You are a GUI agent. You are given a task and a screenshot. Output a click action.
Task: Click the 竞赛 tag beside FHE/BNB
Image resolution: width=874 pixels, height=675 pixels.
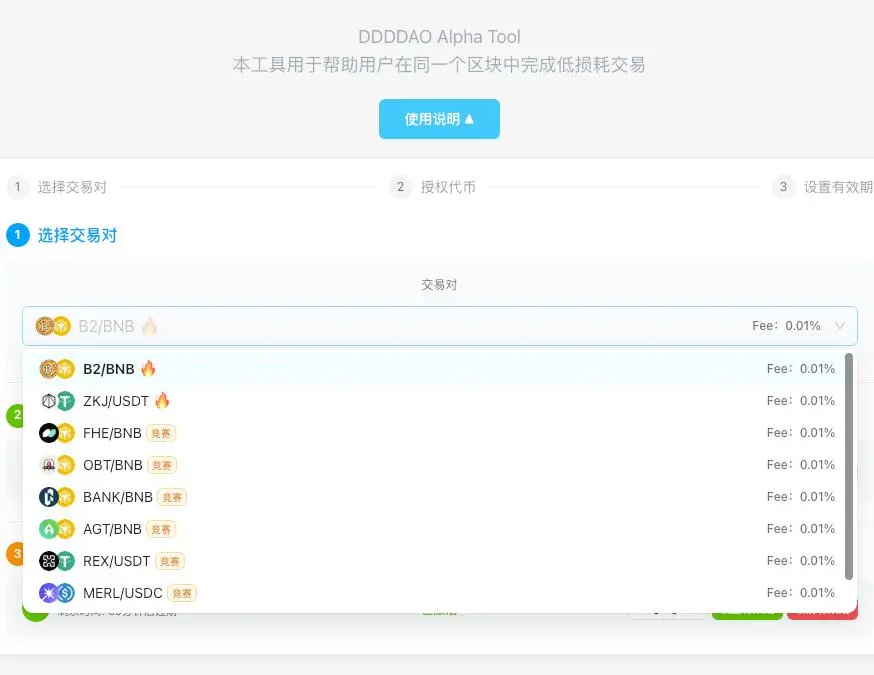click(x=161, y=433)
